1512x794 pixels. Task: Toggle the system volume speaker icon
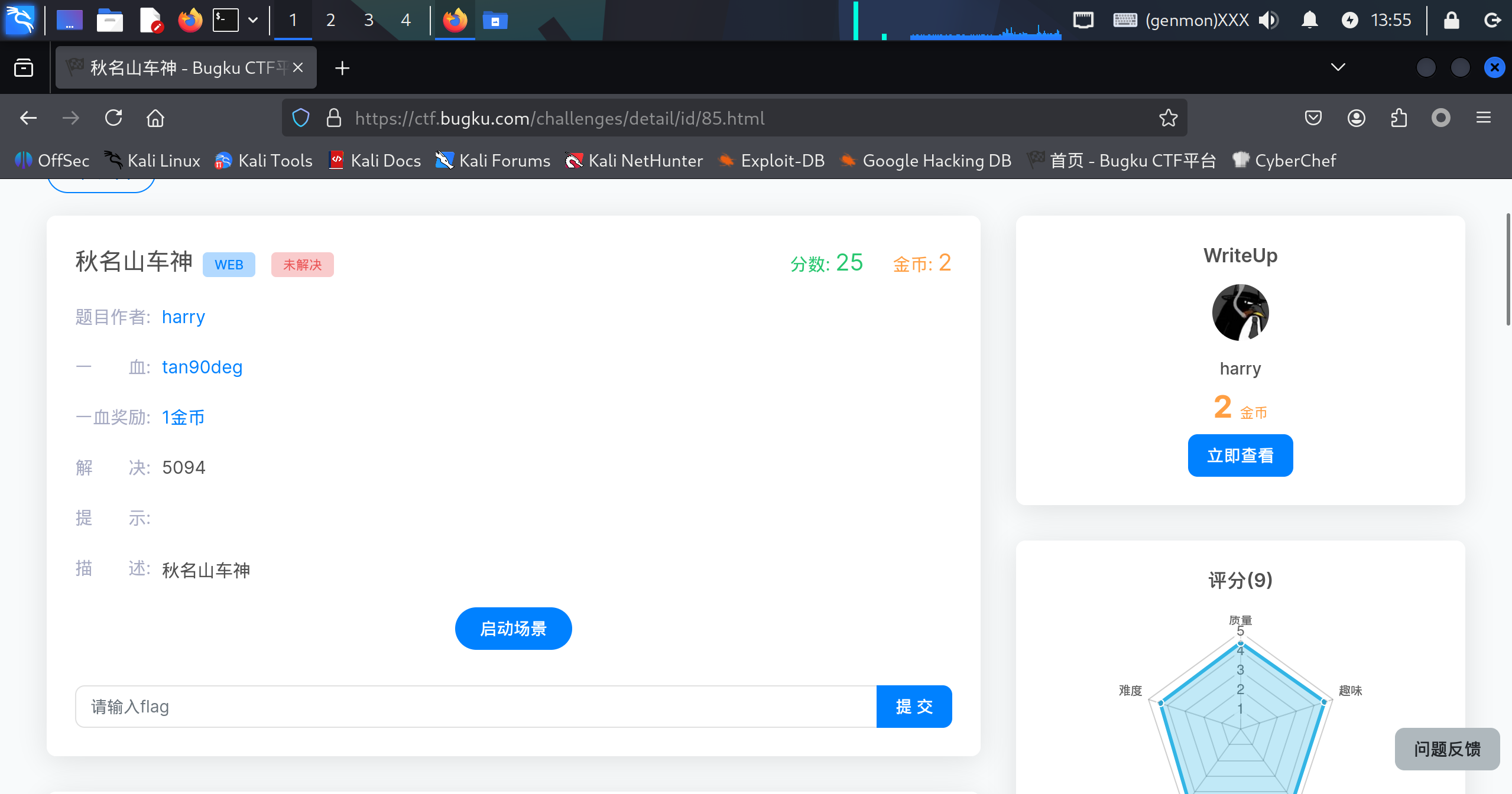1268,20
